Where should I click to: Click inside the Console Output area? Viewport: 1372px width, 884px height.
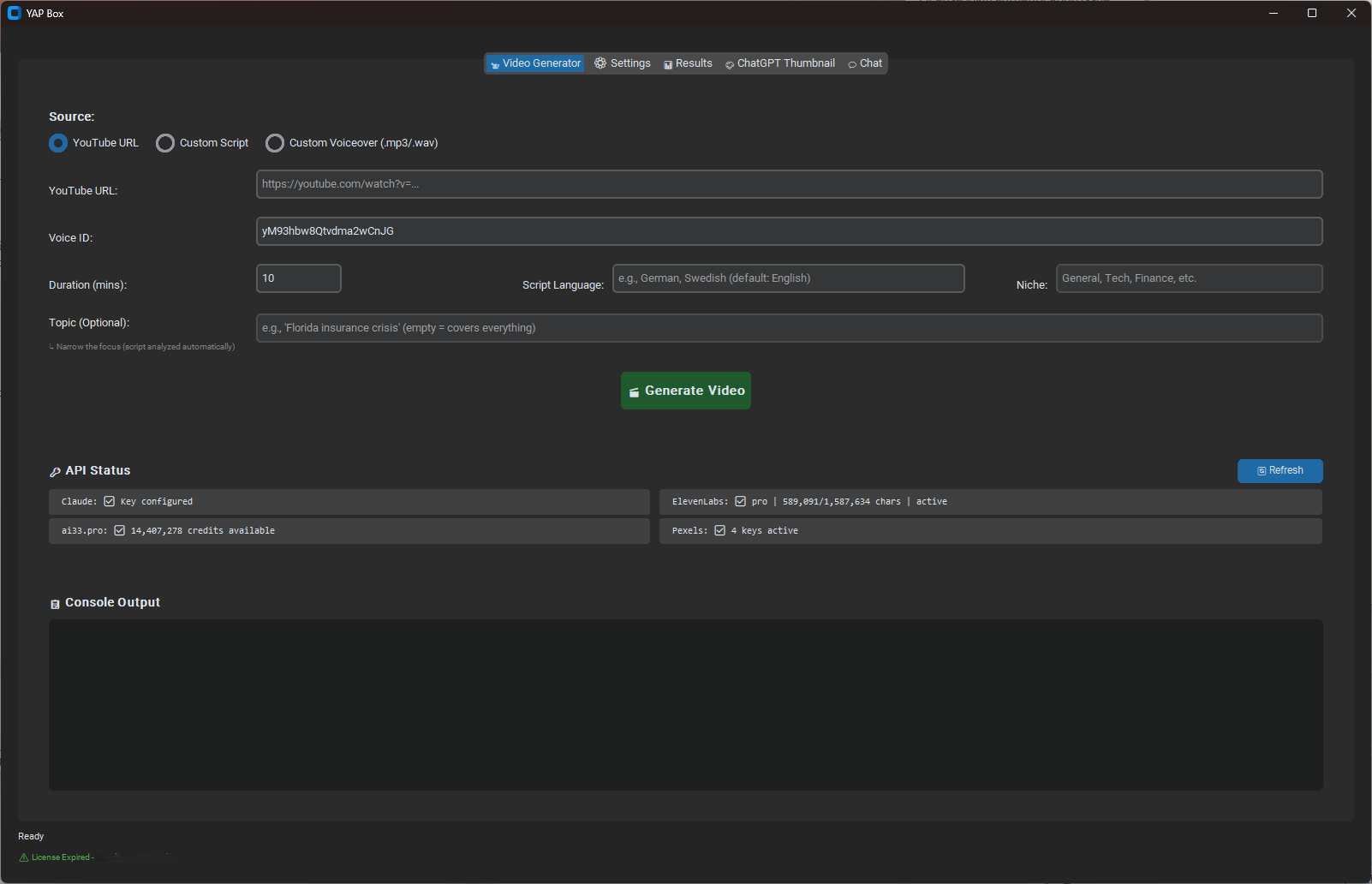pyautogui.click(x=686, y=705)
